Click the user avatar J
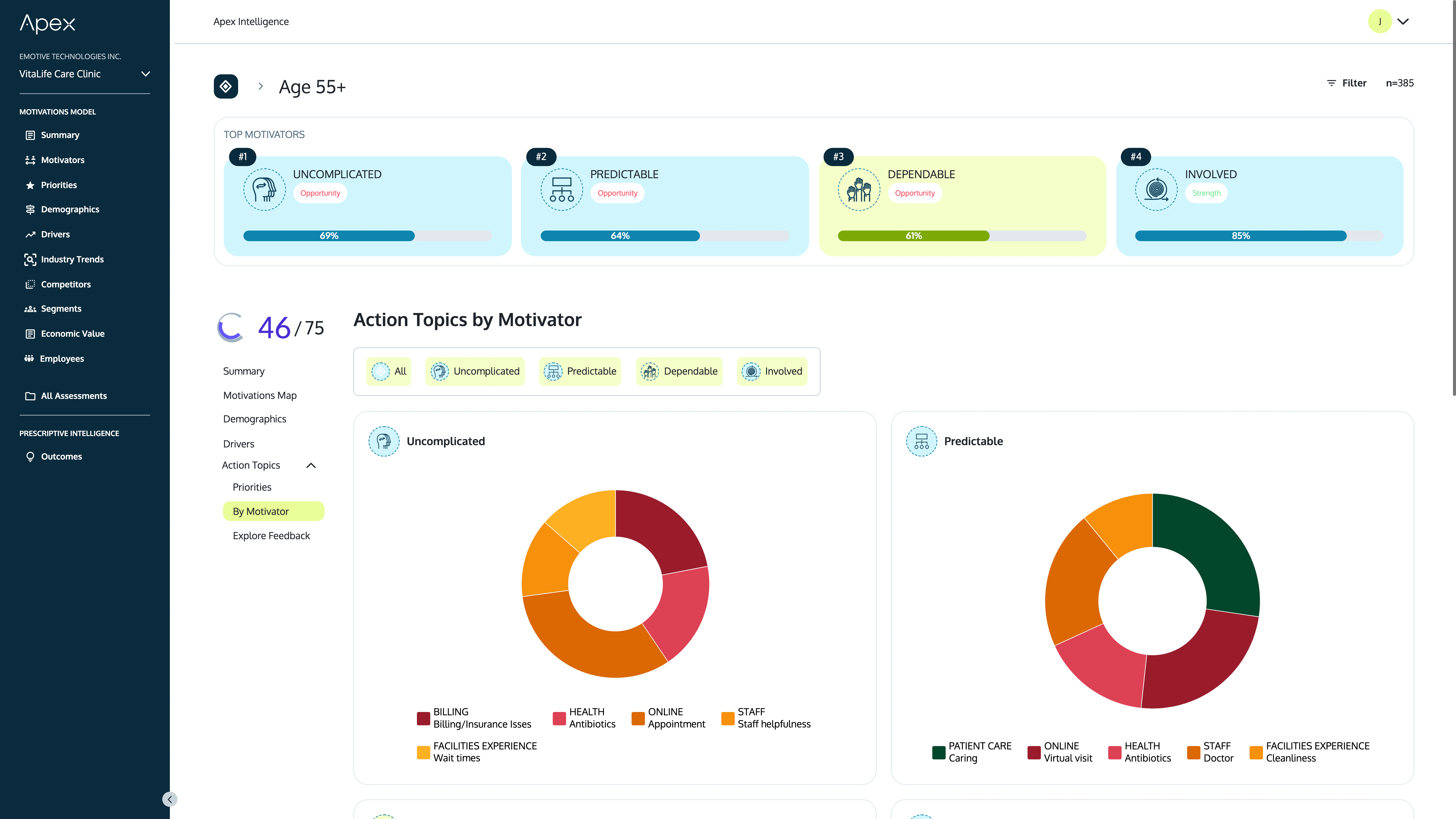1456x819 pixels. coord(1380,21)
